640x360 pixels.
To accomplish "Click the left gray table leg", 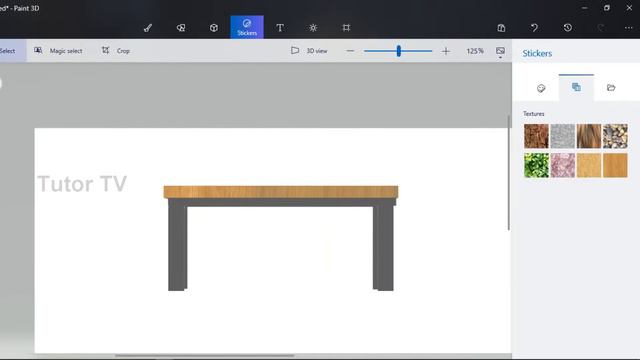I will pos(178,248).
